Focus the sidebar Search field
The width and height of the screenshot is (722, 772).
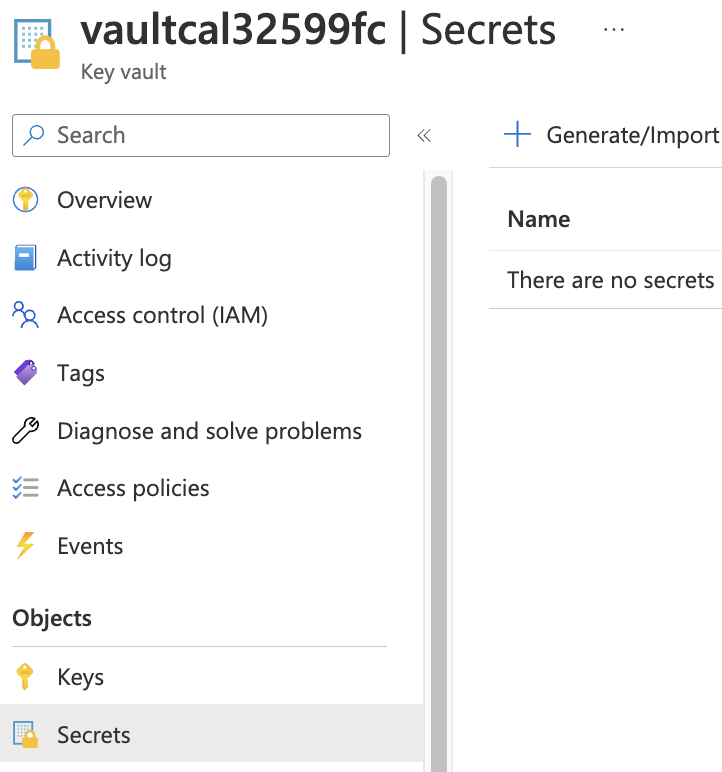[201, 135]
